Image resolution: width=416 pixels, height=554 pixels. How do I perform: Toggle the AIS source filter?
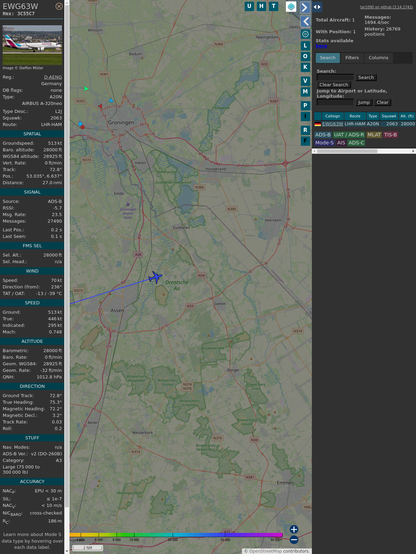(341, 143)
